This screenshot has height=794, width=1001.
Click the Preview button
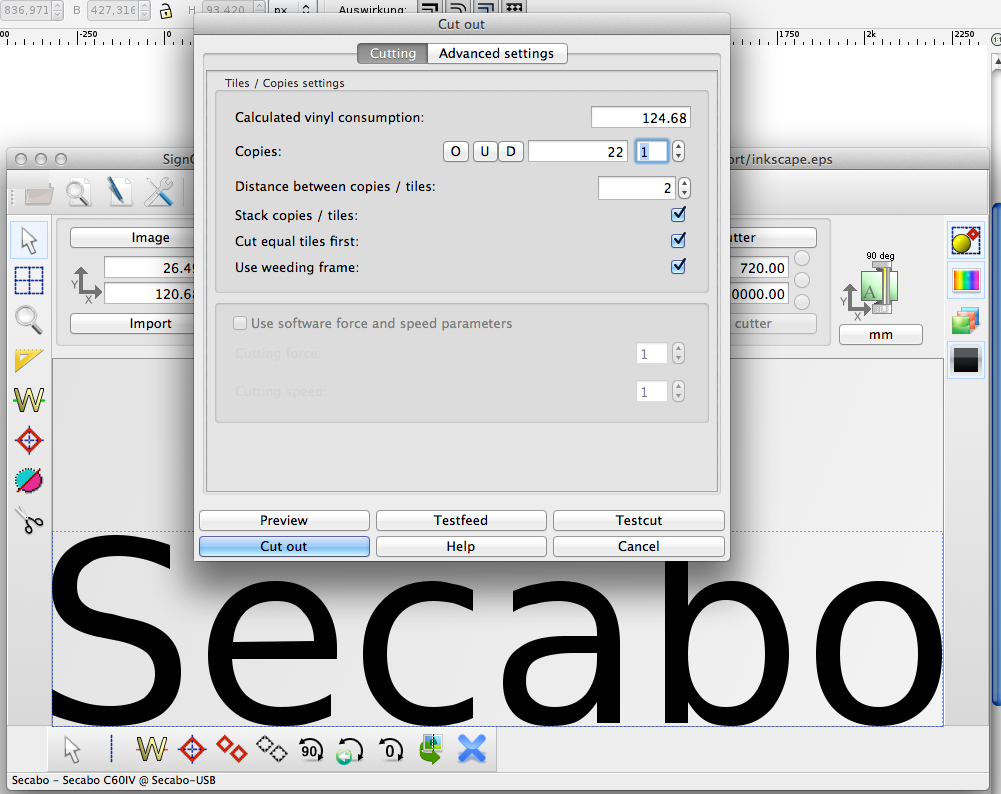[284, 520]
